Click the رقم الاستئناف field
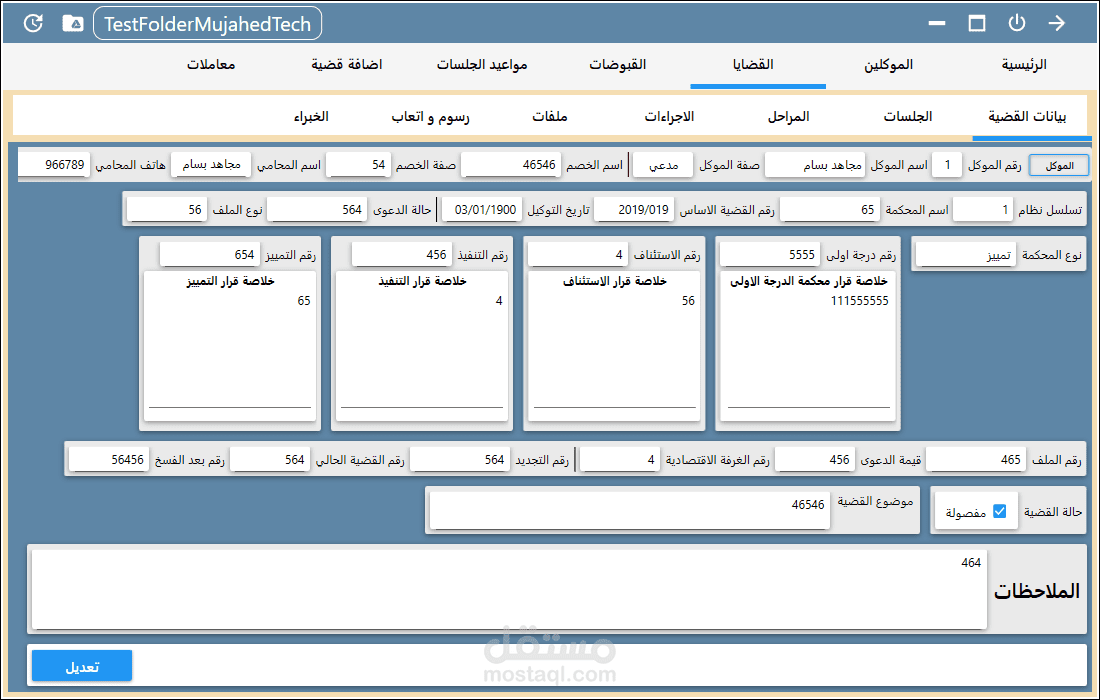The image size is (1100, 700). pyautogui.click(x=578, y=255)
